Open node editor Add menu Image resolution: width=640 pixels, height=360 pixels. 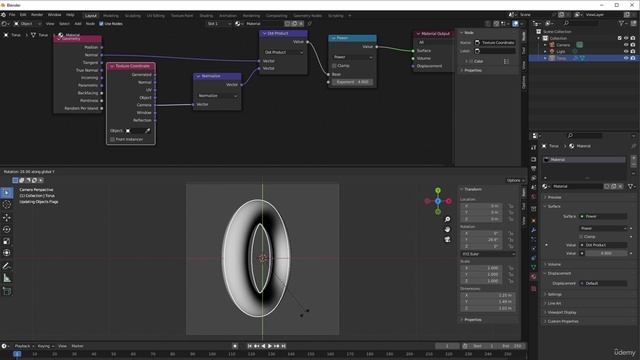78,24
